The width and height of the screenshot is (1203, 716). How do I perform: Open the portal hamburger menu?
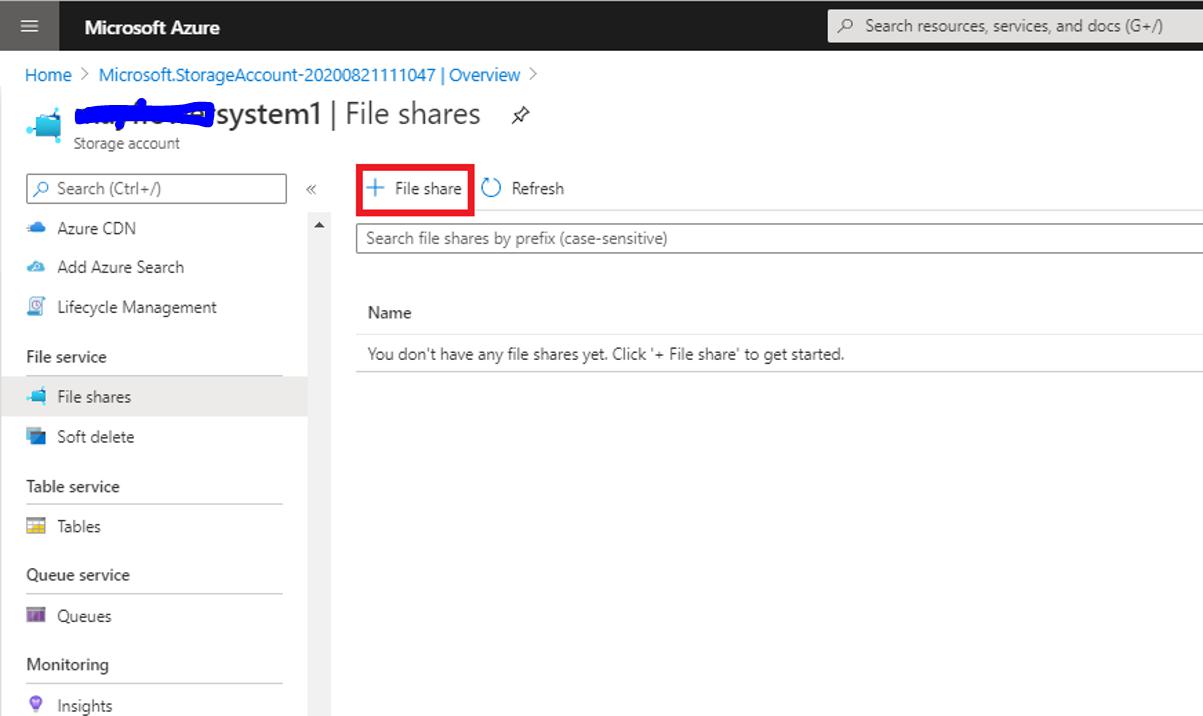[x=29, y=25]
